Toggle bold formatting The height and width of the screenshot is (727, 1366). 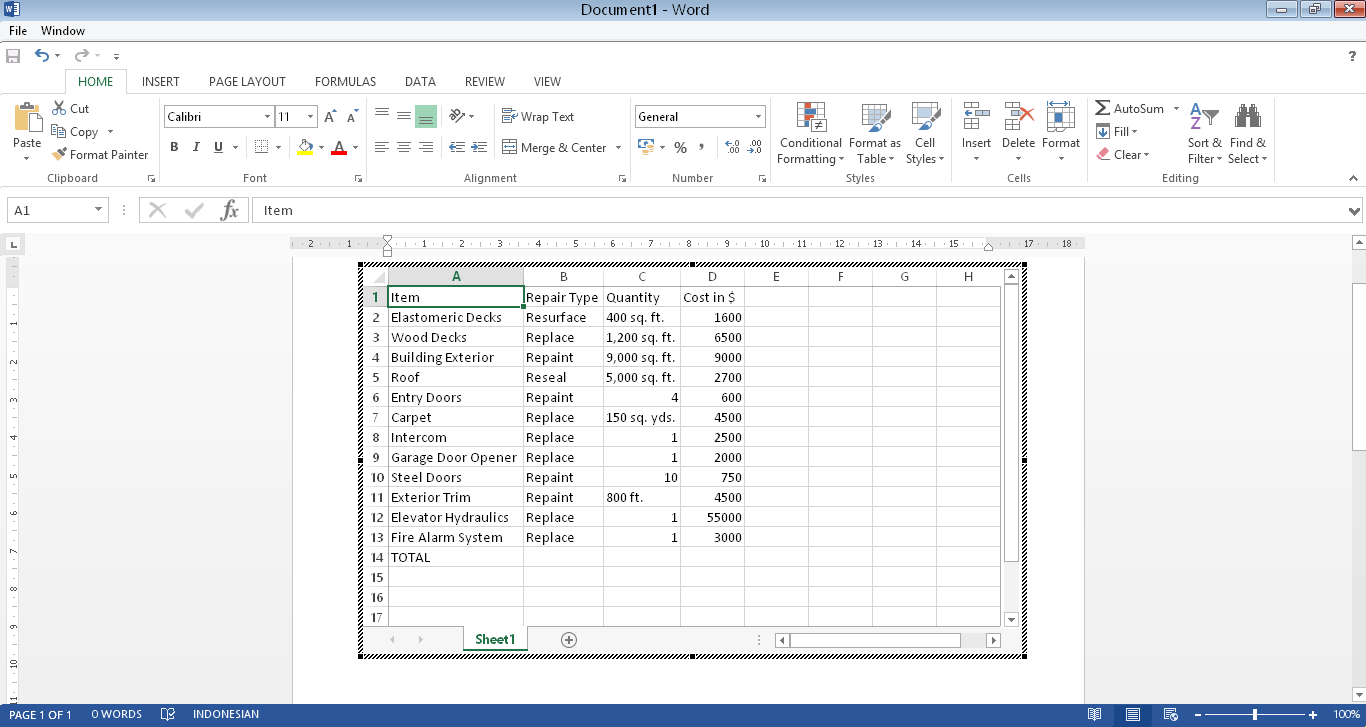click(x=173, y=147)
